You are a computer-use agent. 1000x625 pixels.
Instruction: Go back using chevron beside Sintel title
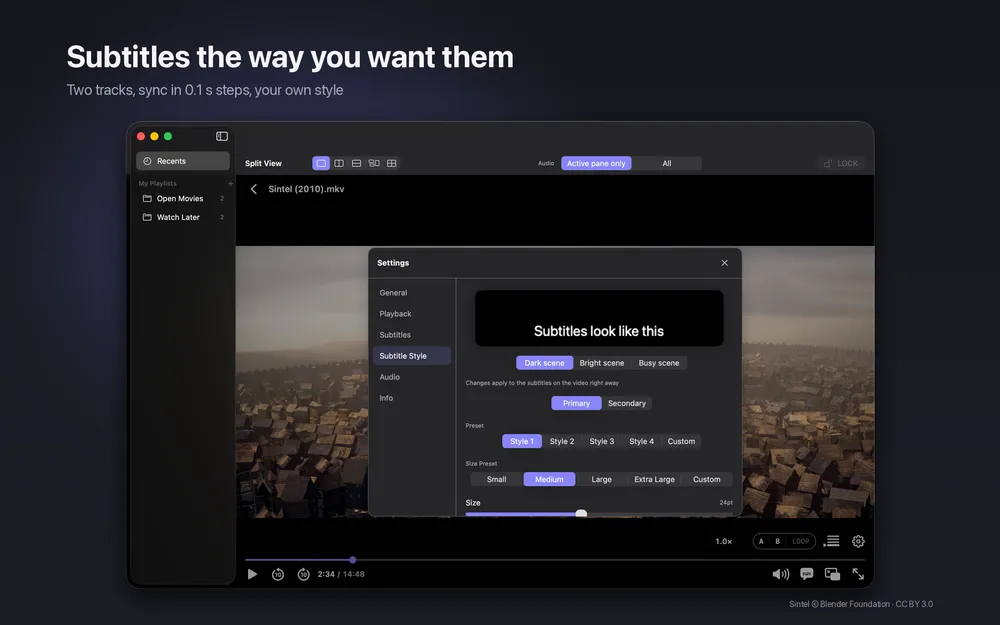tap(254, 189)
